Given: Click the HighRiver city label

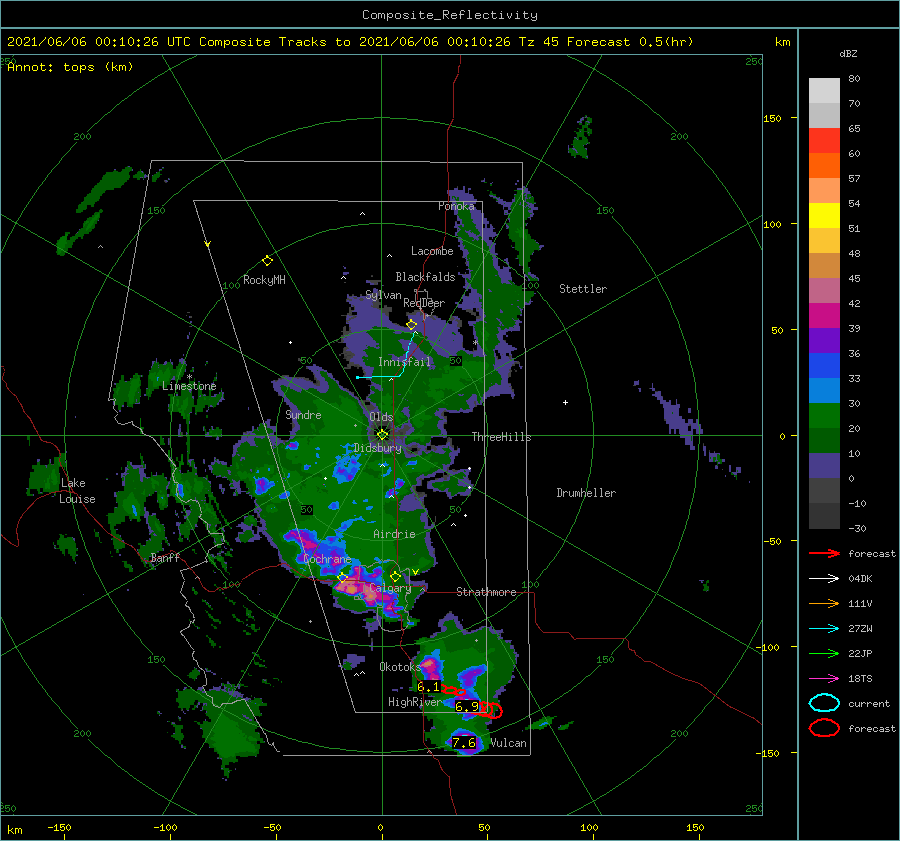Looking at the screenshot, I should (x=415, y=702).
